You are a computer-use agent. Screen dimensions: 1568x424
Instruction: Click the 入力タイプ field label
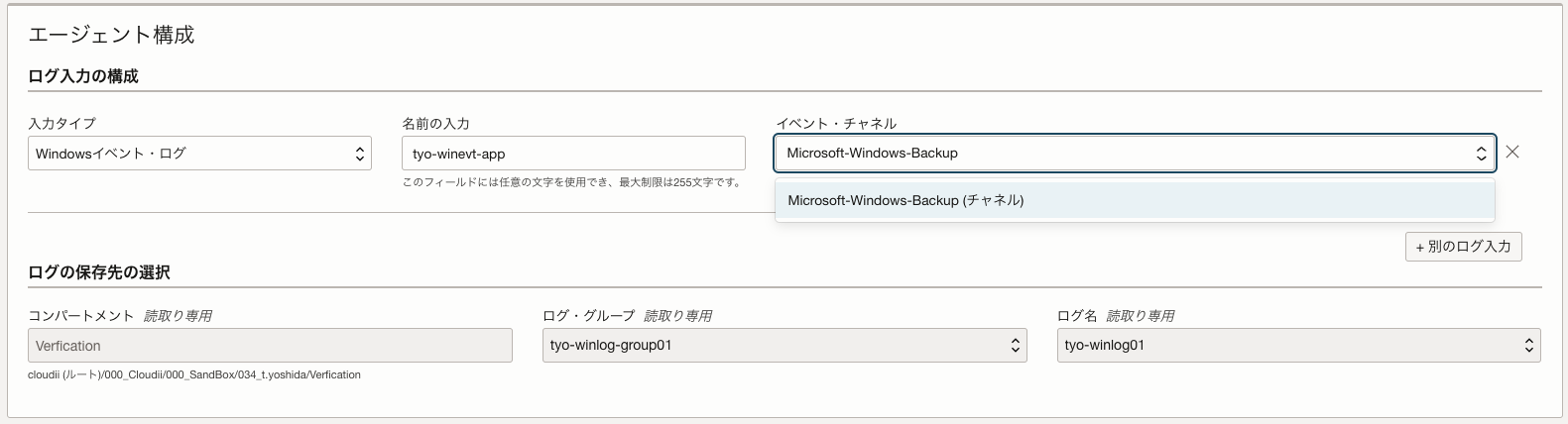(x=61, y=124)
